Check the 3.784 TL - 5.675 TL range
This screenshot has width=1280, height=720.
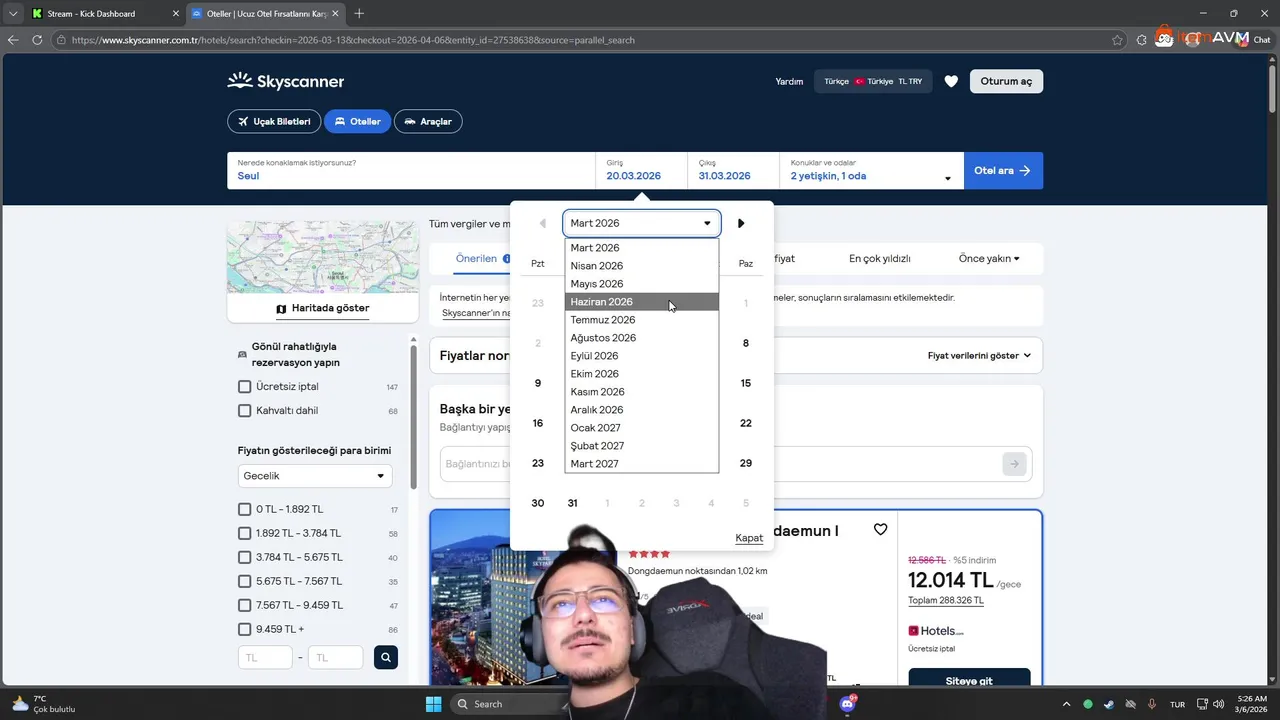tap(244, 557)
